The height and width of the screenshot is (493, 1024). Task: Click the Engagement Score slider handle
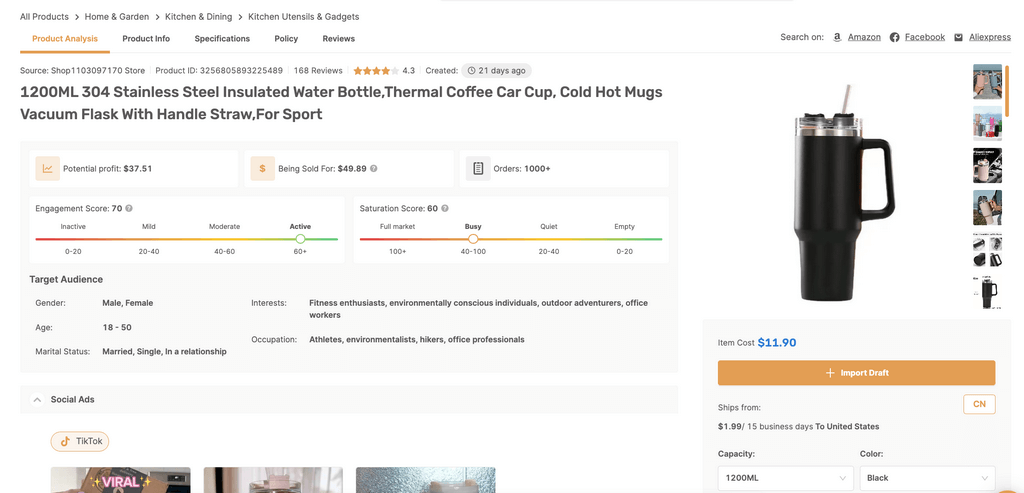(x=300, y=239)
